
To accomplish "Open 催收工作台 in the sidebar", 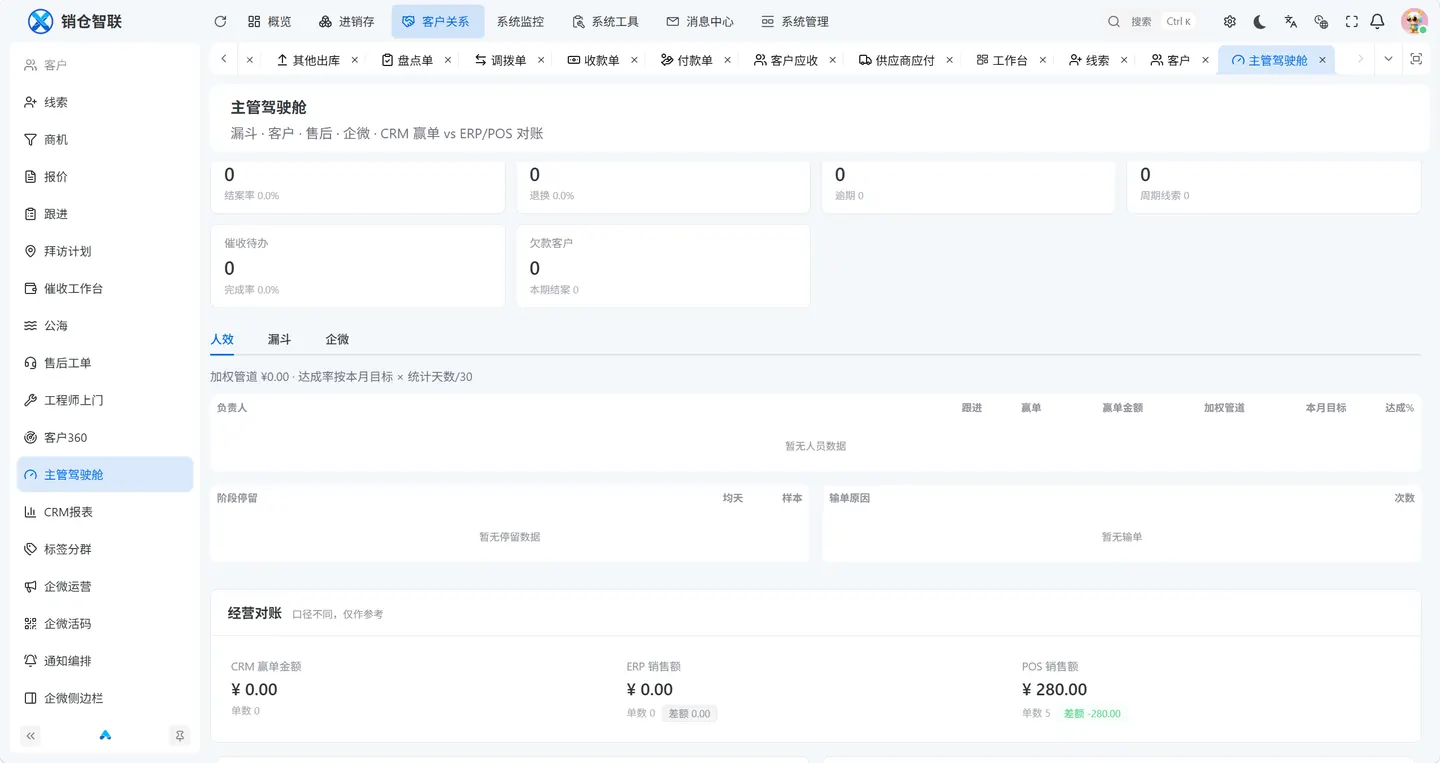I will [105, 289].
